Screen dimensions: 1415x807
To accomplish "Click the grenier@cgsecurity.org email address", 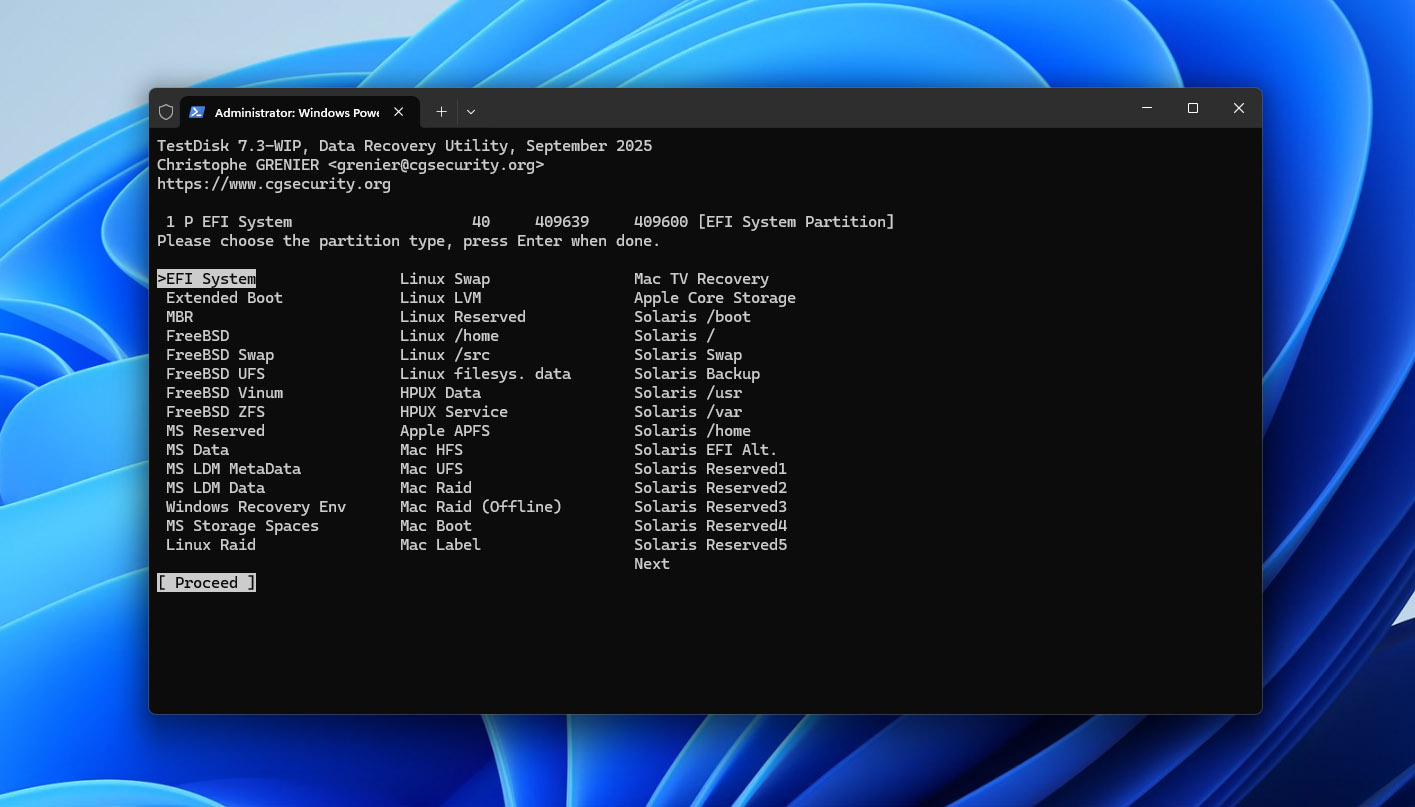I will [436, 165].
